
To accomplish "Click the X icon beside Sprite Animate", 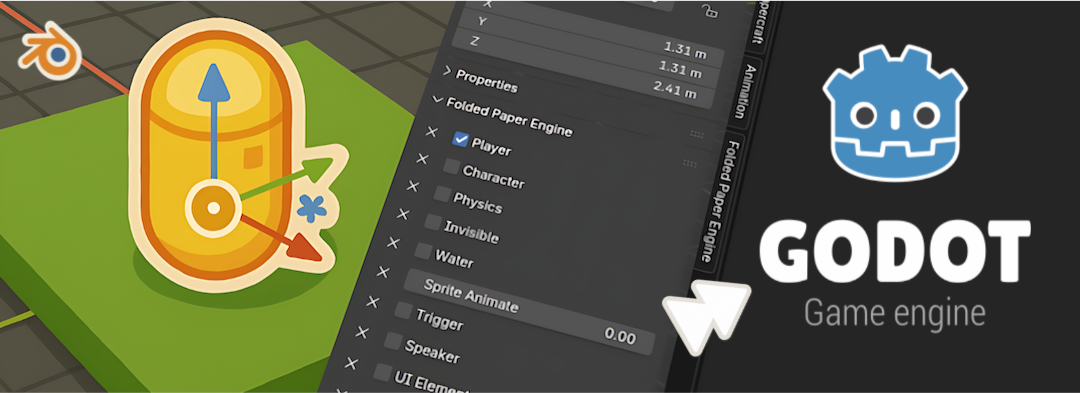I will [384, 271].
